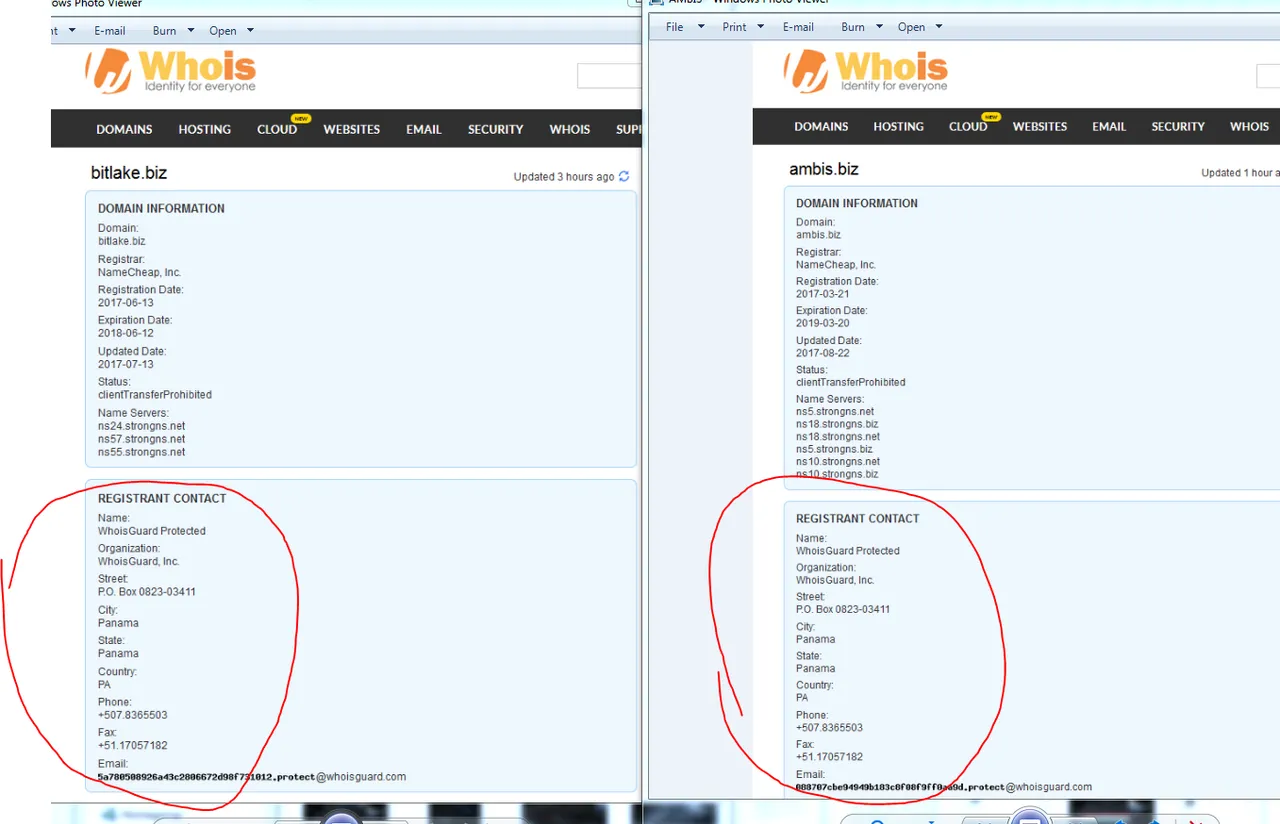Choose DOMAINS in the ambis.biz page navigation
Viewport: 1280px width, 824px height.
(x=821, y=126)
